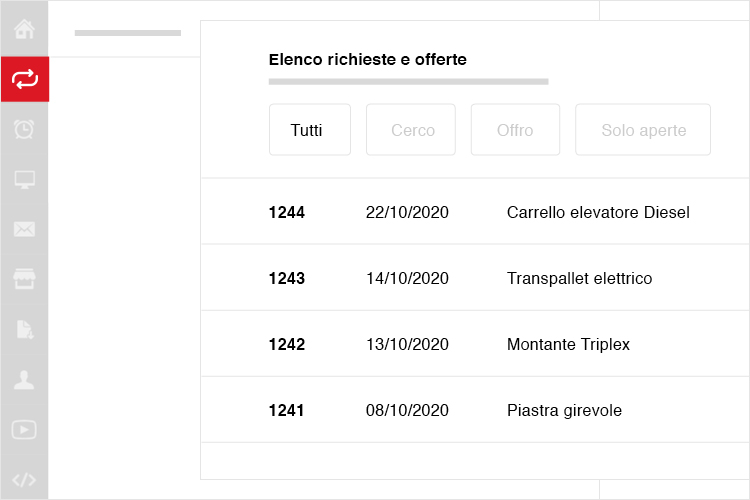Open the alarm clock icon

(24, 129)
